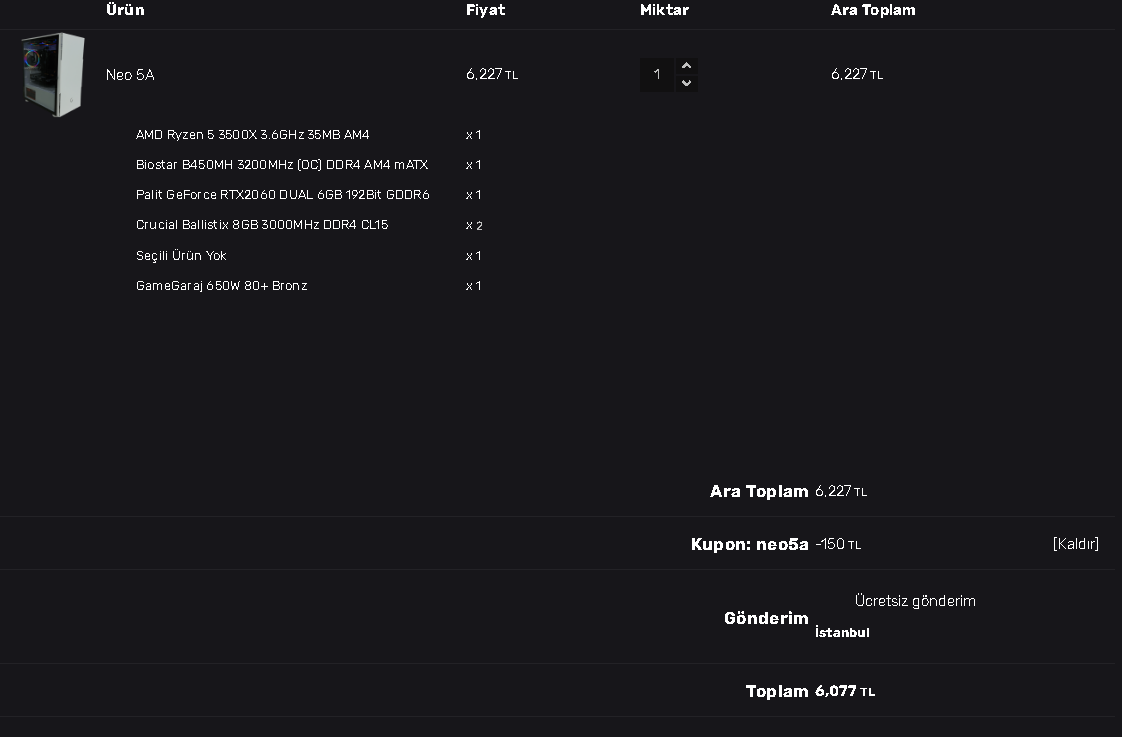Image resolution: width=1122 pixels, height=737 pixels.
Task: Select the Palit GeForce RTX2060 component
Action: point(282,195)
